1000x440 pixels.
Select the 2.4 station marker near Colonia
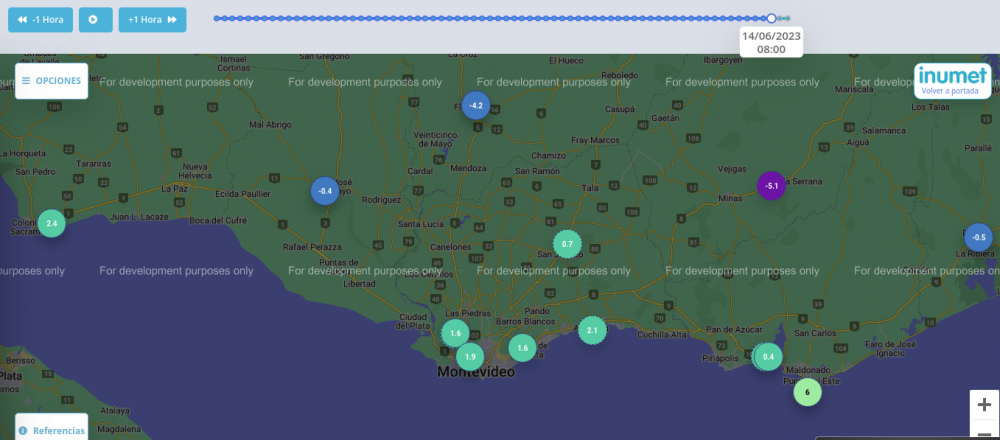[x=52, y=224]
